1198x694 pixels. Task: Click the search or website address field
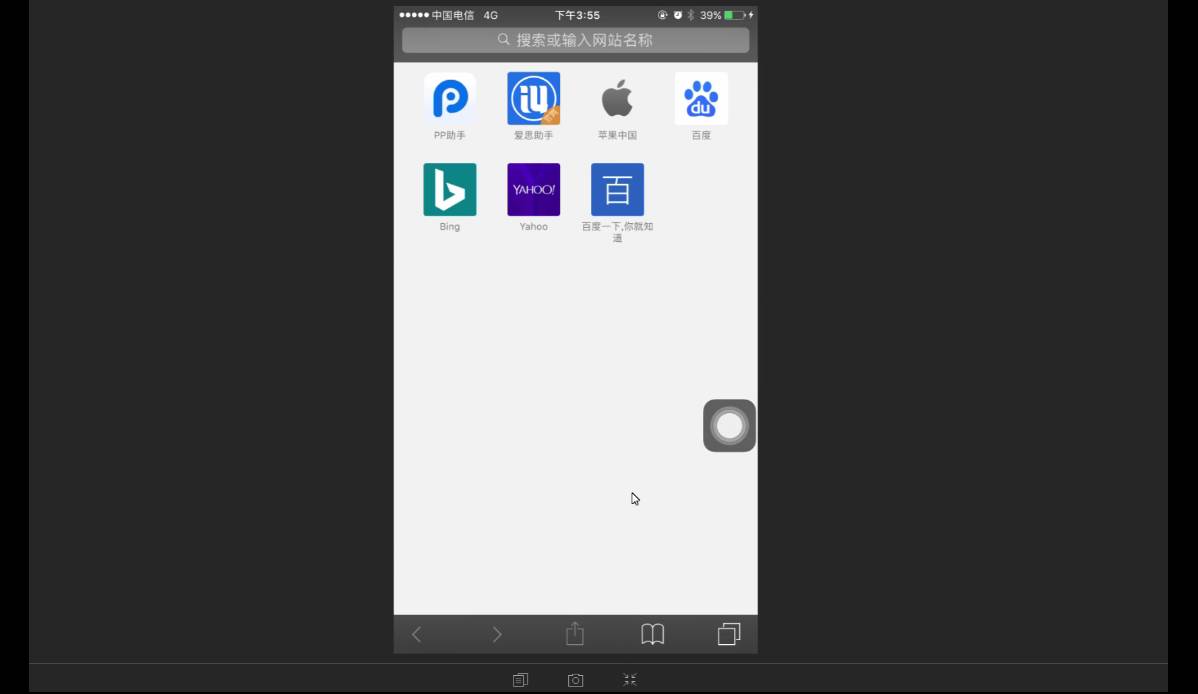575,41
